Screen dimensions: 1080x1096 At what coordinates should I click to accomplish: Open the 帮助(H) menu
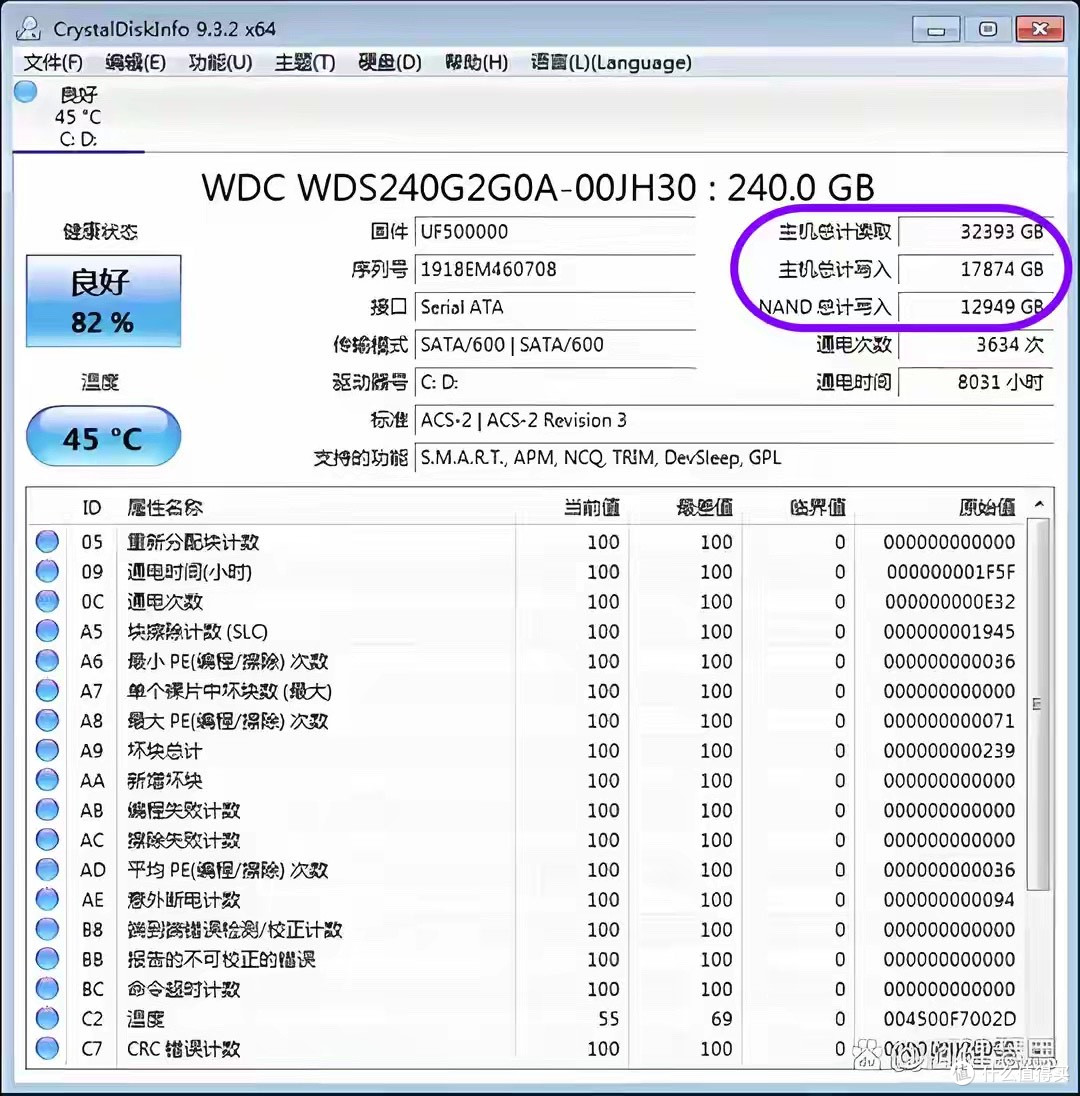pos(476,63)
